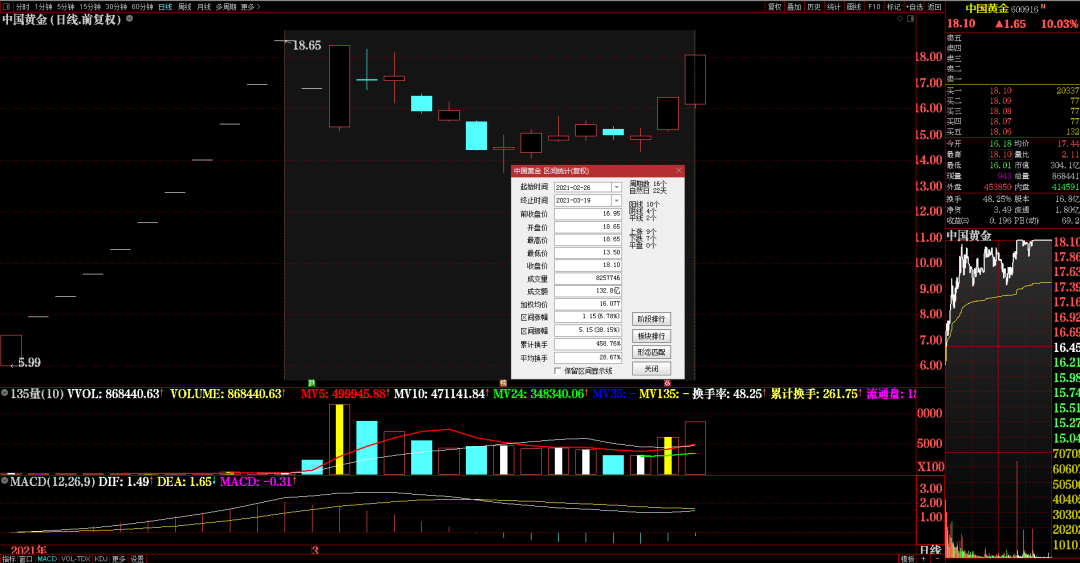Viewport: 1080px width, 563px height.
Task: Click the 区间振幅 value field
Action: tap(588, 330)
